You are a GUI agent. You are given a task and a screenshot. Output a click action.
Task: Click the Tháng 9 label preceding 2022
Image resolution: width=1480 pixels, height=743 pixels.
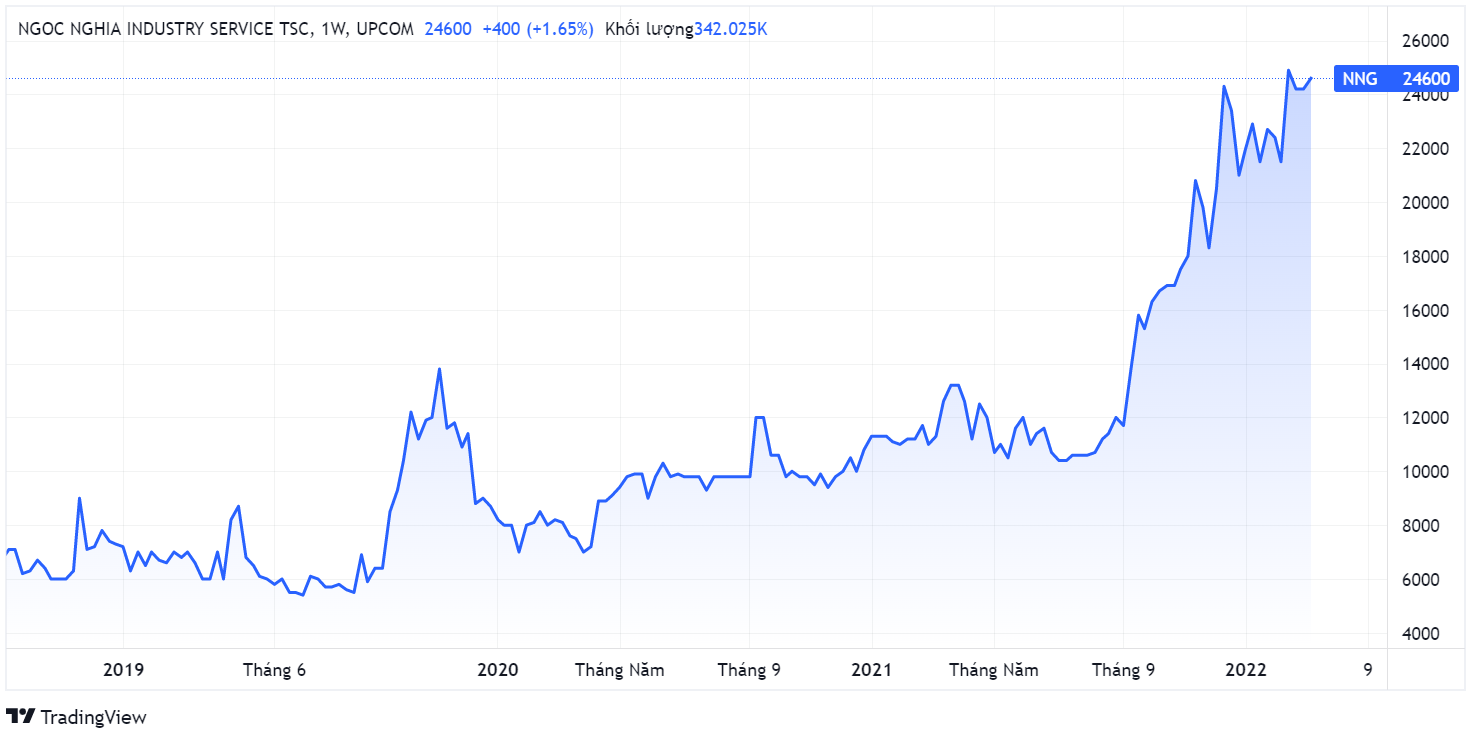[1123, 670]
